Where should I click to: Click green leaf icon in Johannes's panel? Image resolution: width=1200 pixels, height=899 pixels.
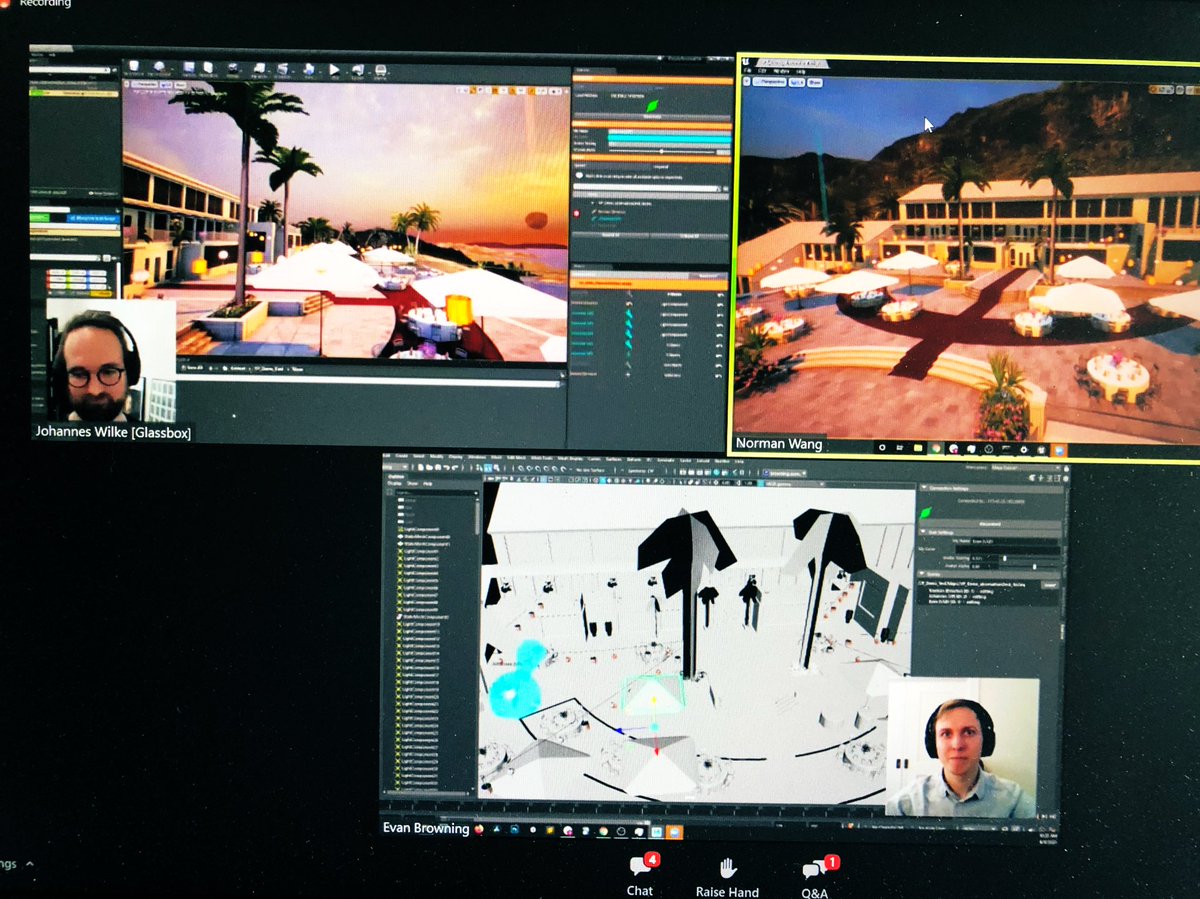(652, 105)
